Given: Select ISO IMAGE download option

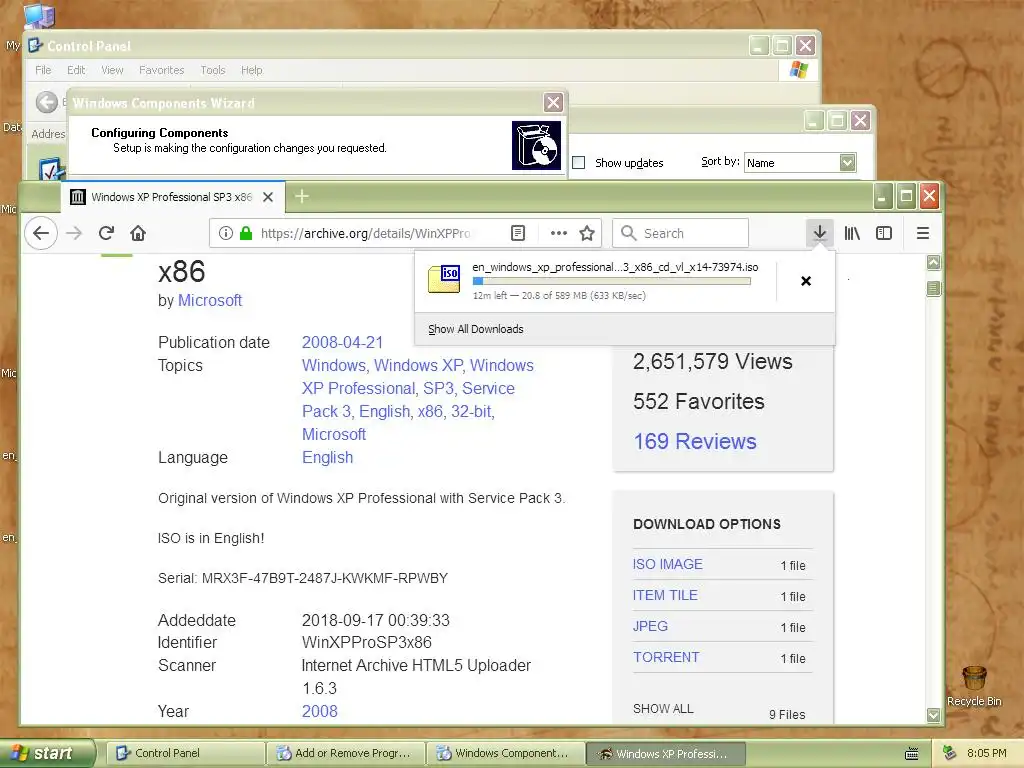Looking at the screenshot, I should pyautogui.click(x=667, y=564).
